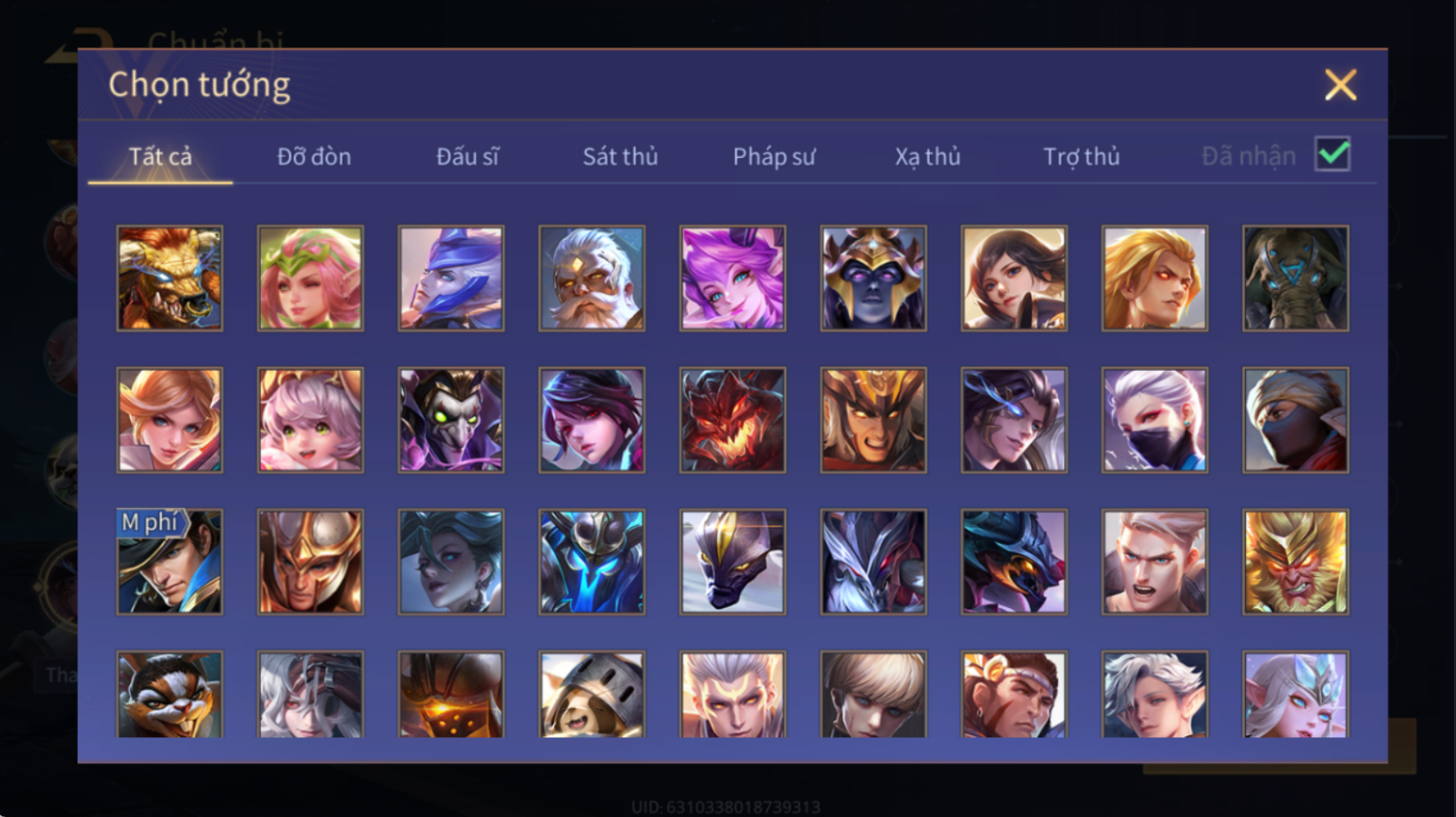Select the hero marked M phí
Viewport: 1456px width, 817px height.
point(170,562)
